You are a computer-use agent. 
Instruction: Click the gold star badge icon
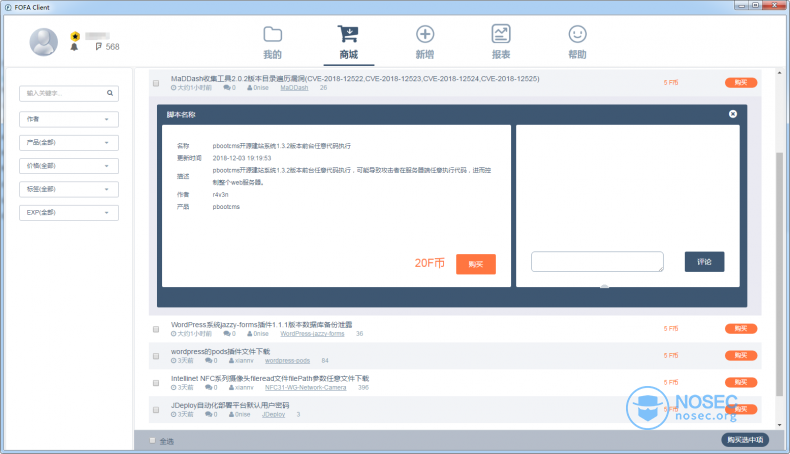tap(75, 36)
